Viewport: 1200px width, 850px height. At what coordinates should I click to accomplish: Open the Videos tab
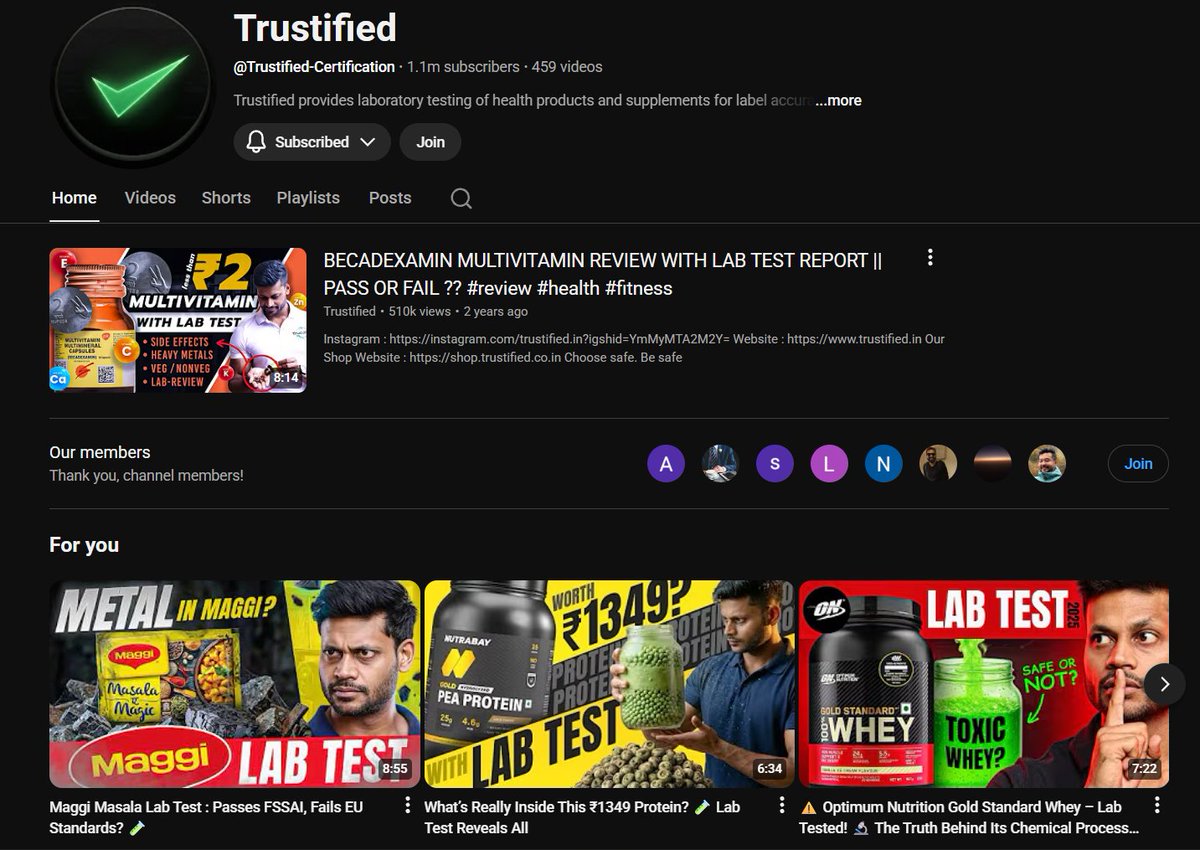coord(150,198)
